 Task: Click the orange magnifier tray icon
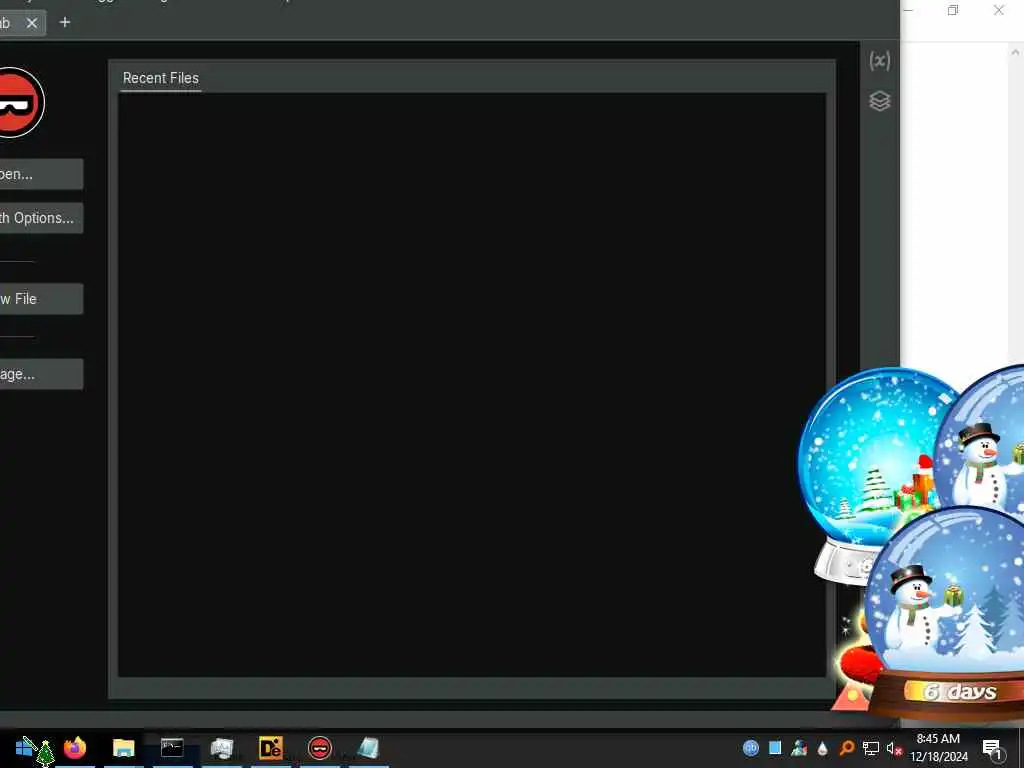point(847,748)
